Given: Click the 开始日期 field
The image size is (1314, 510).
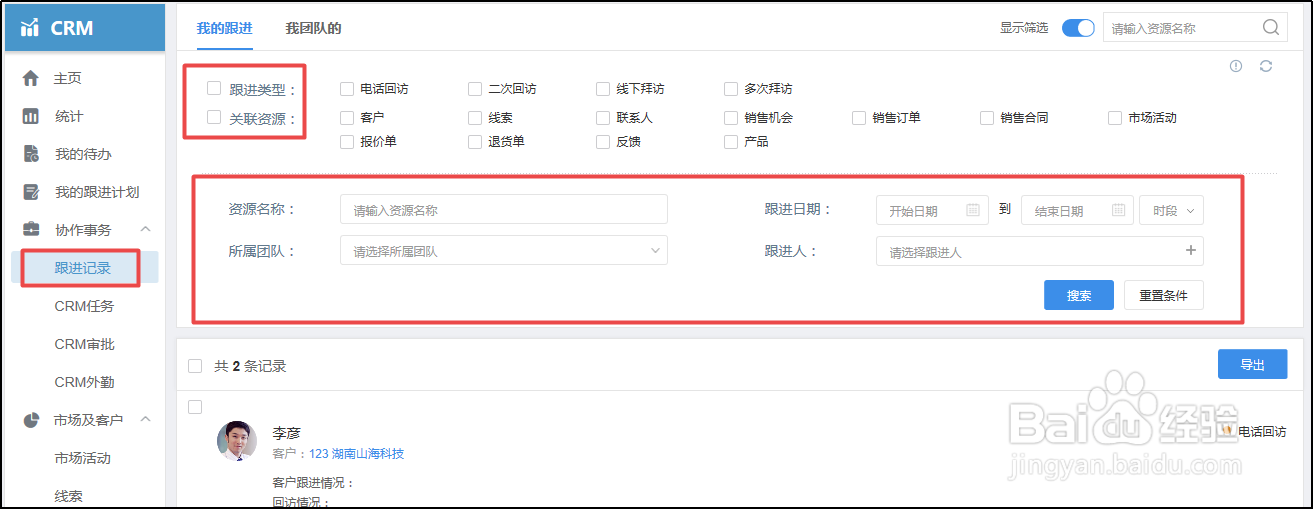Looking at the screenshot, I should pyautogui.click(x=932, y=210).
